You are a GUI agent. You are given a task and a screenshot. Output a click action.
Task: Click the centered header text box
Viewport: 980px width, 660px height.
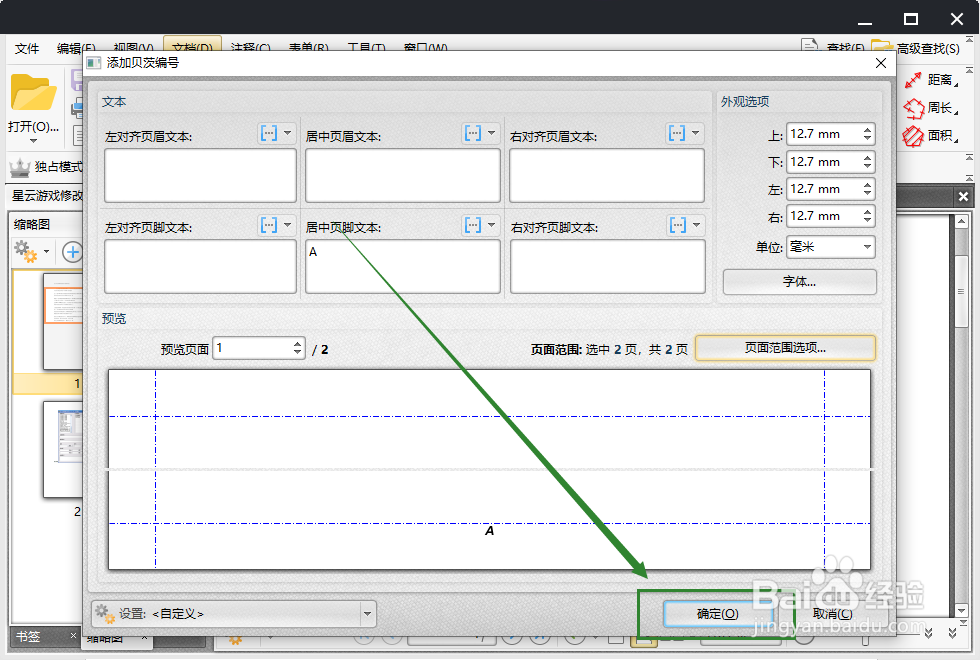pyautogui.click(x=402, y=175)
